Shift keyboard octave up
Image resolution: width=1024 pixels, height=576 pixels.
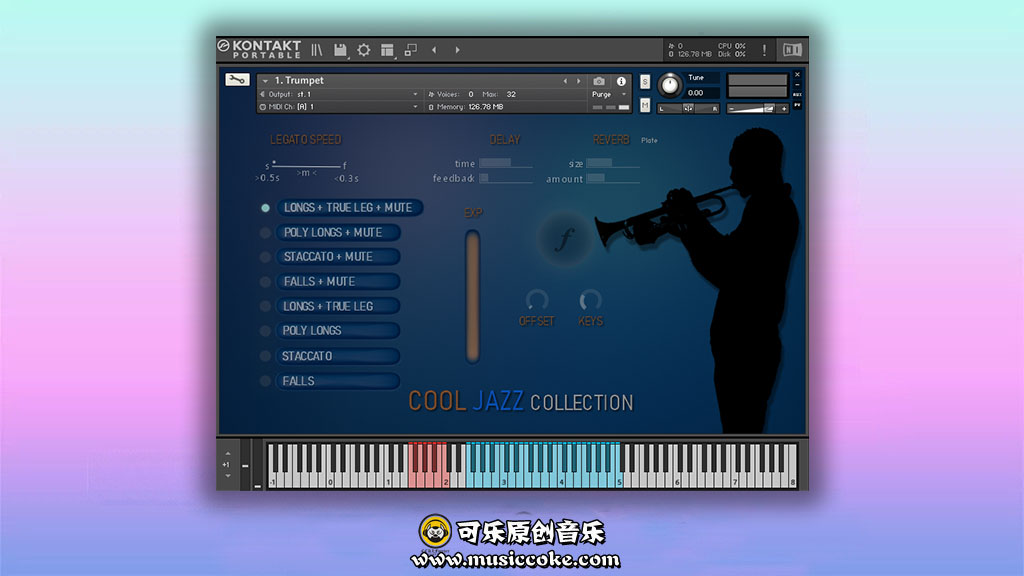[227, 453]
